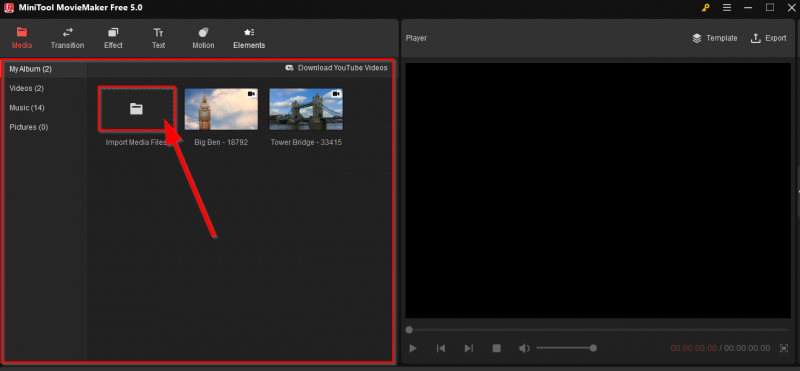Click the key upgrade icon
800x371 pixels.
coord(706,8)
